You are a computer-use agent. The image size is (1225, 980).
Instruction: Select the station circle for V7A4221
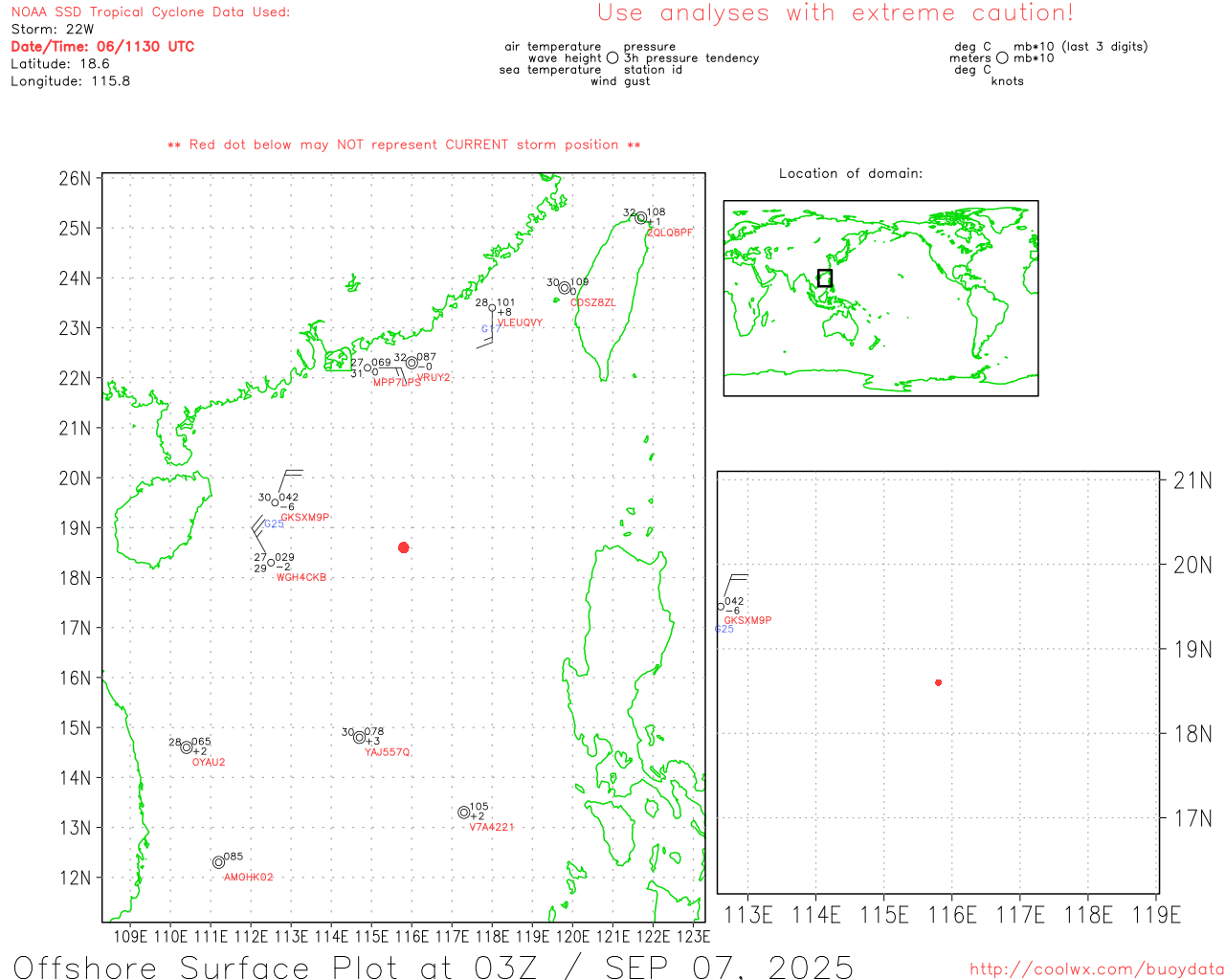[464, 813]
